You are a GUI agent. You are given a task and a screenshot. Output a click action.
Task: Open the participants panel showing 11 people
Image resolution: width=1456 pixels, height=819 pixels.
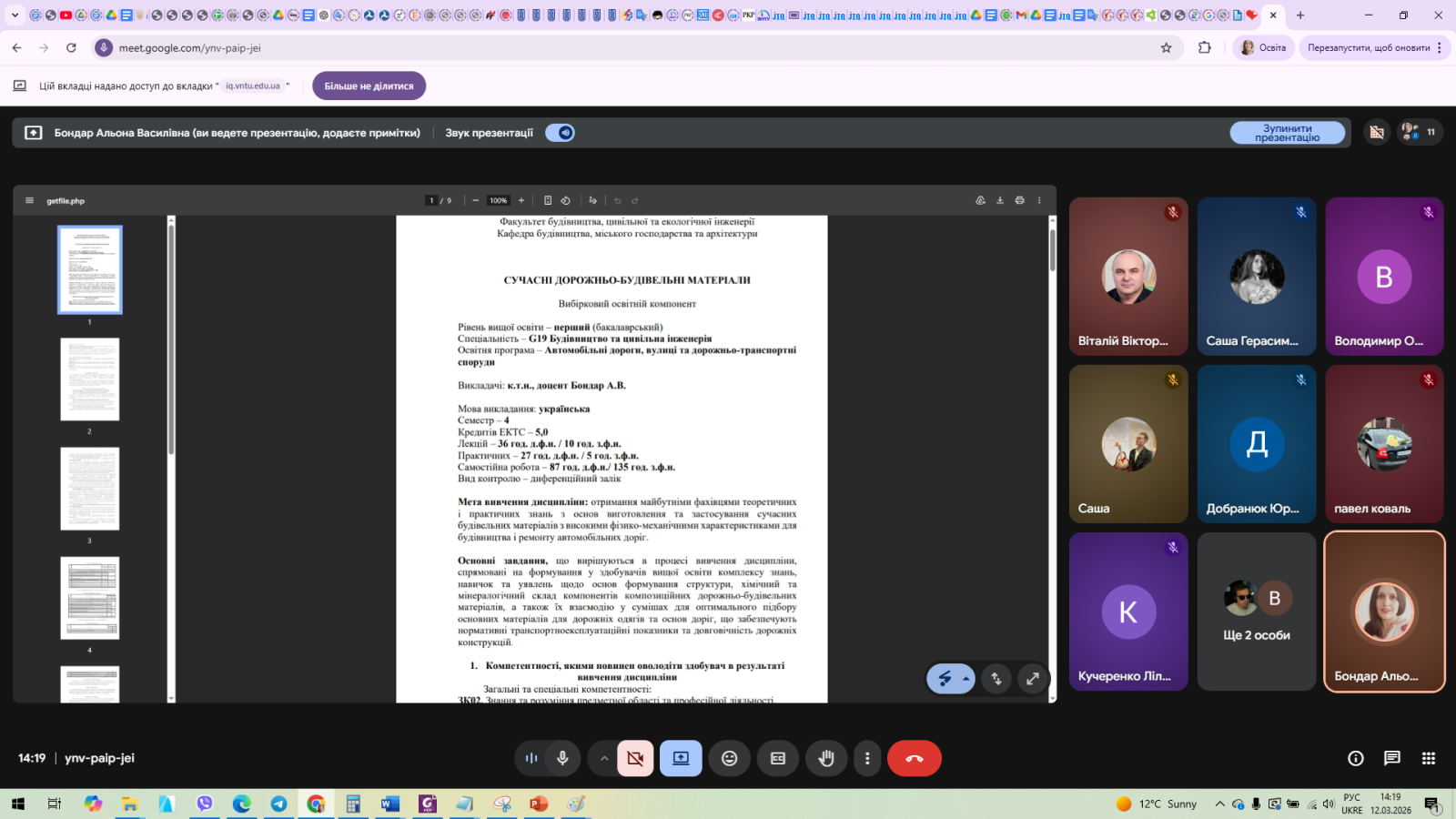(1419, 133)
